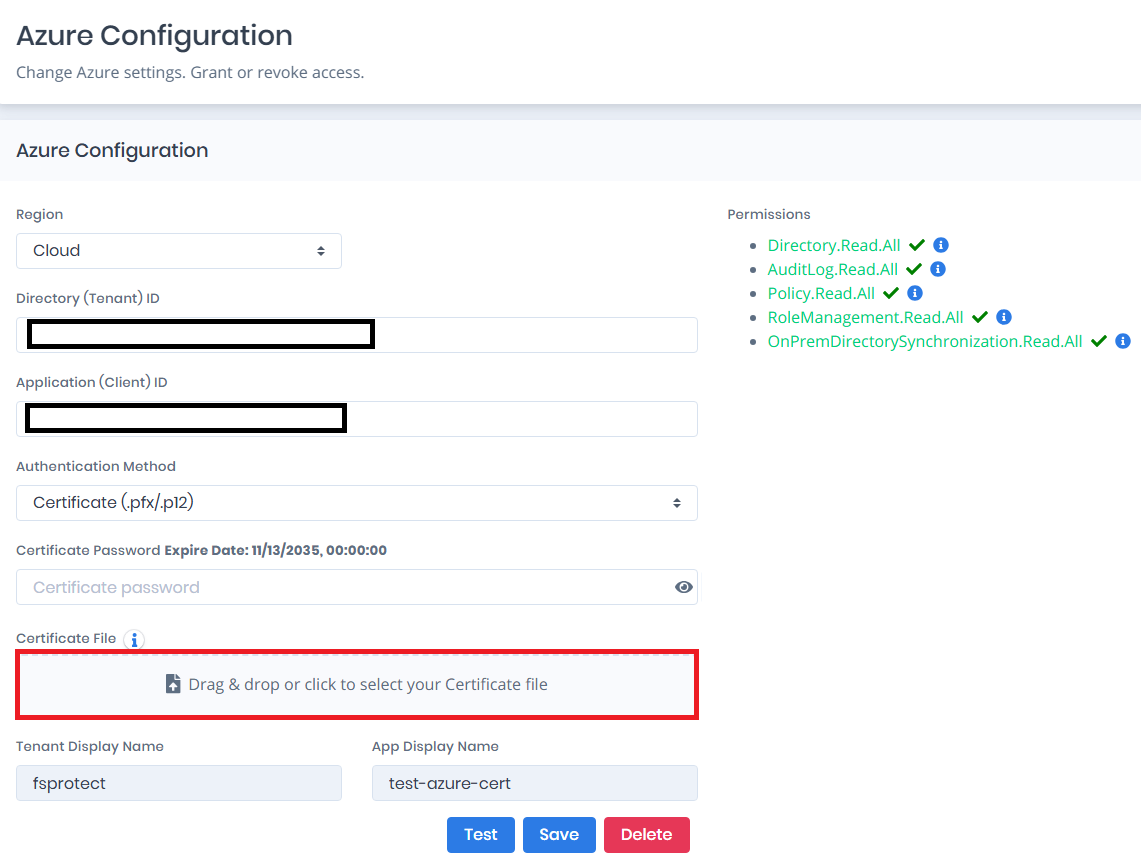1141x862 pixels.
Task: Click info icon beside RoleManagement.Read.All
Action: 1004,317
